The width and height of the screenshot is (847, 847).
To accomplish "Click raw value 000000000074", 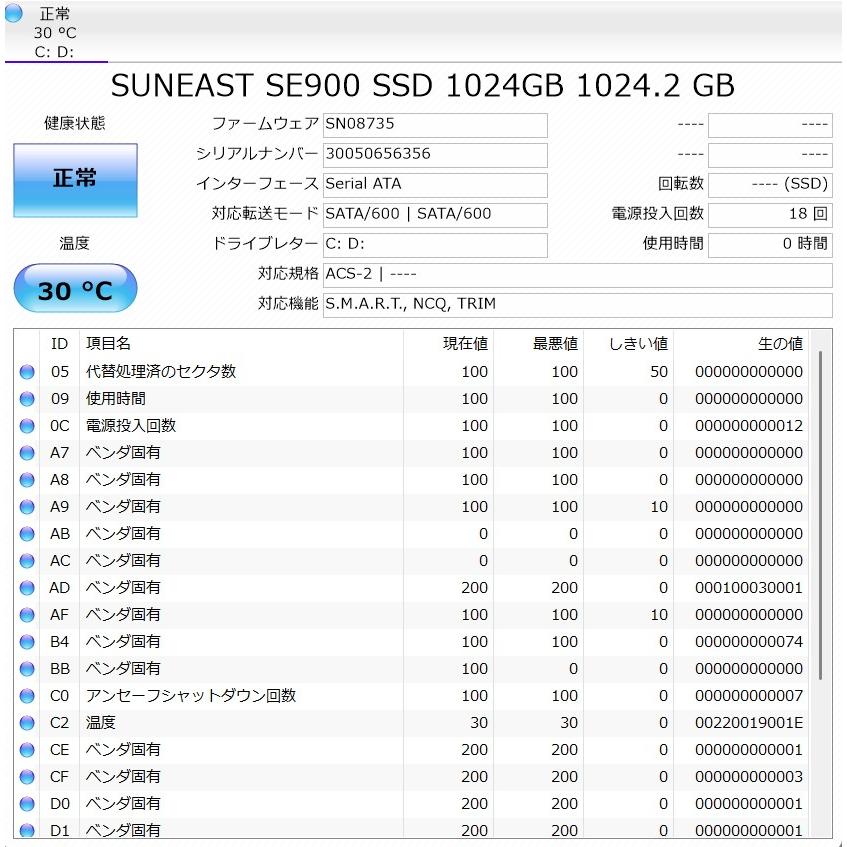I will click(749, 642).
